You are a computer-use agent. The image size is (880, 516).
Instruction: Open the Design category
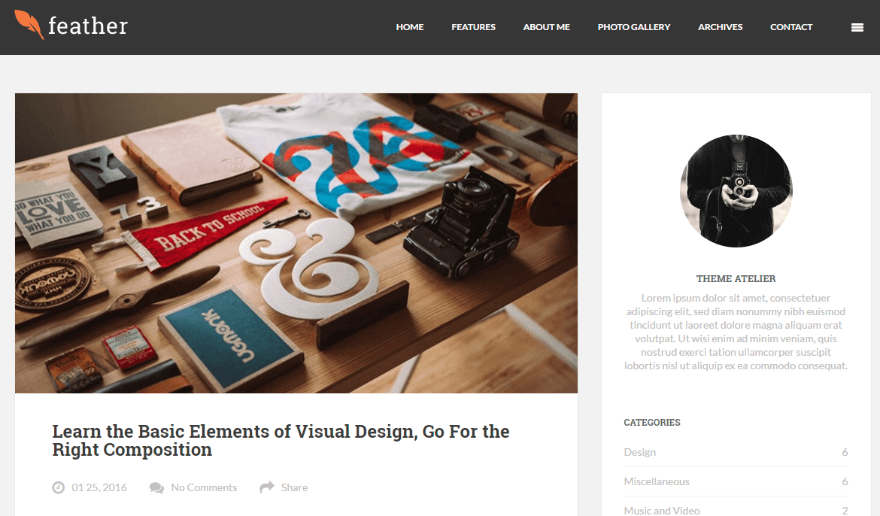tap(640, 452)
